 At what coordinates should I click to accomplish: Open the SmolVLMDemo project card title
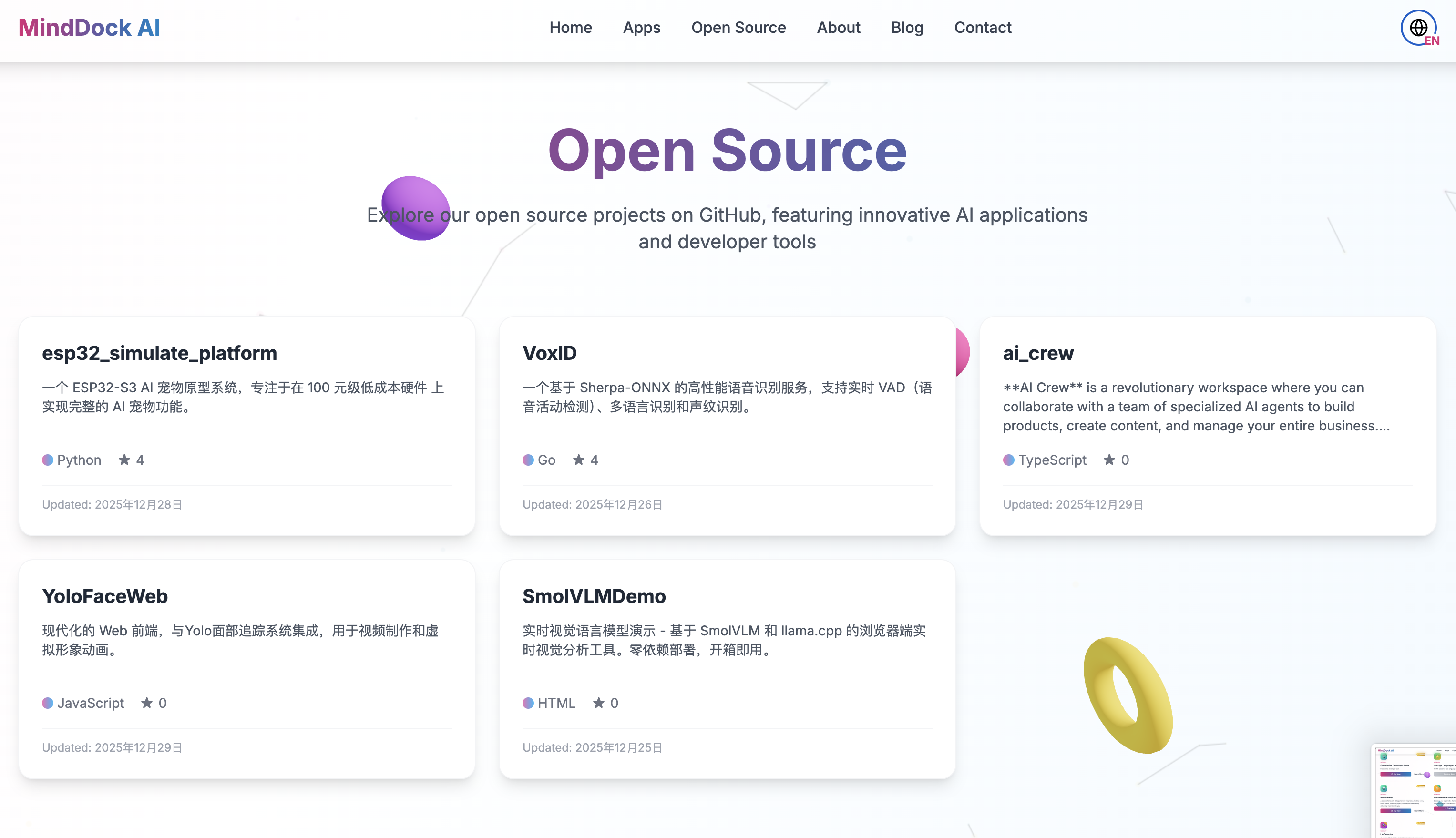(594, 596)
